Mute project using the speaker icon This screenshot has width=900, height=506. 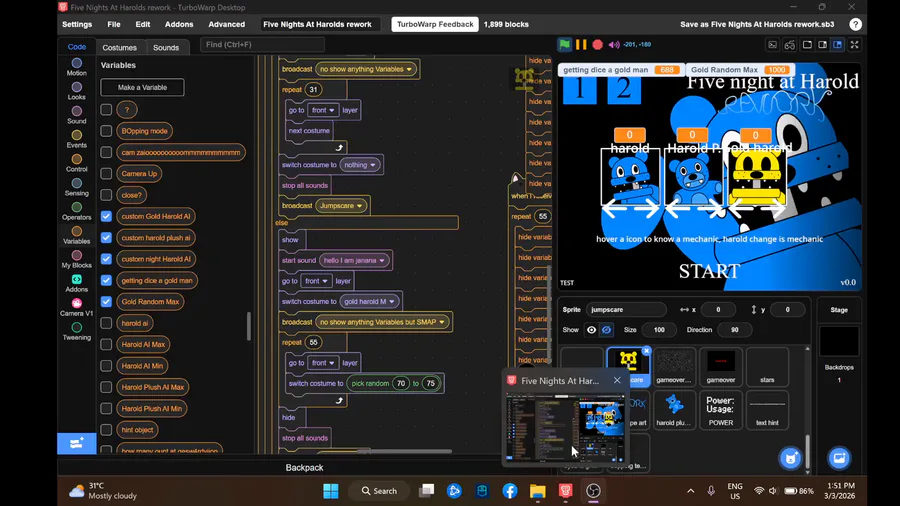point(614,44)
